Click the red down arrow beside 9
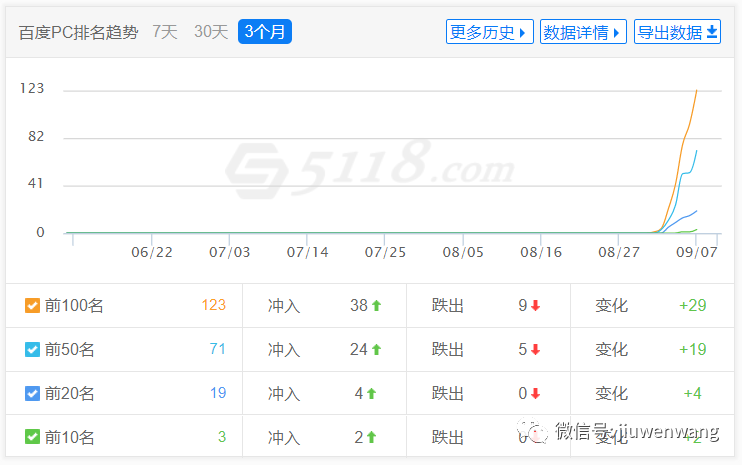Viewport: 742px width, 465px height. tap(535, 306)
